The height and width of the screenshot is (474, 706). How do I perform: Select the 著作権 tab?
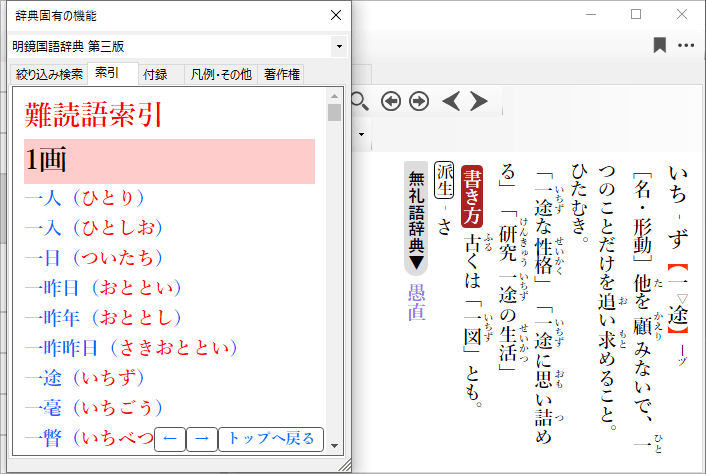coord(281,74)
